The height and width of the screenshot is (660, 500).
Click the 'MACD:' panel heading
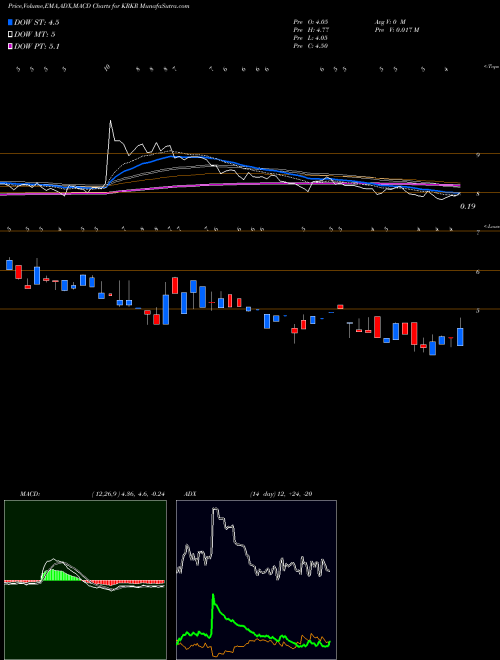coord(29,494)
